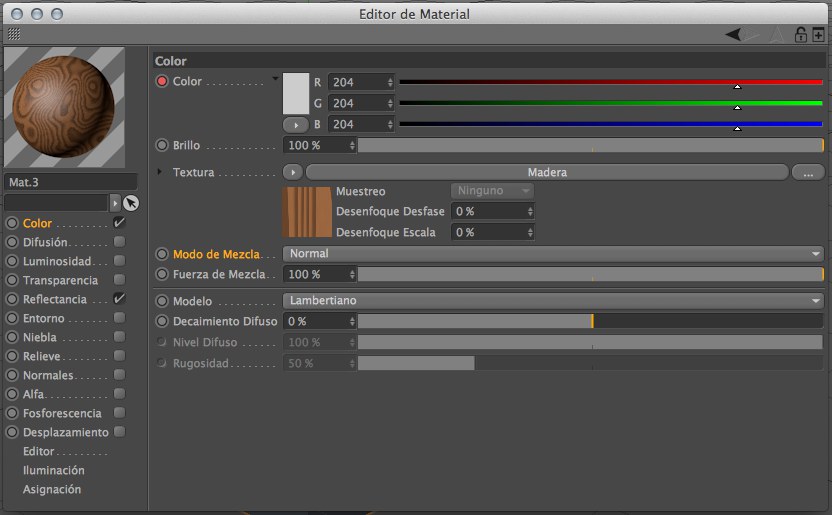832x515 pixels.
Task: Click the arrow button under the color swatch
Action: 296,125
